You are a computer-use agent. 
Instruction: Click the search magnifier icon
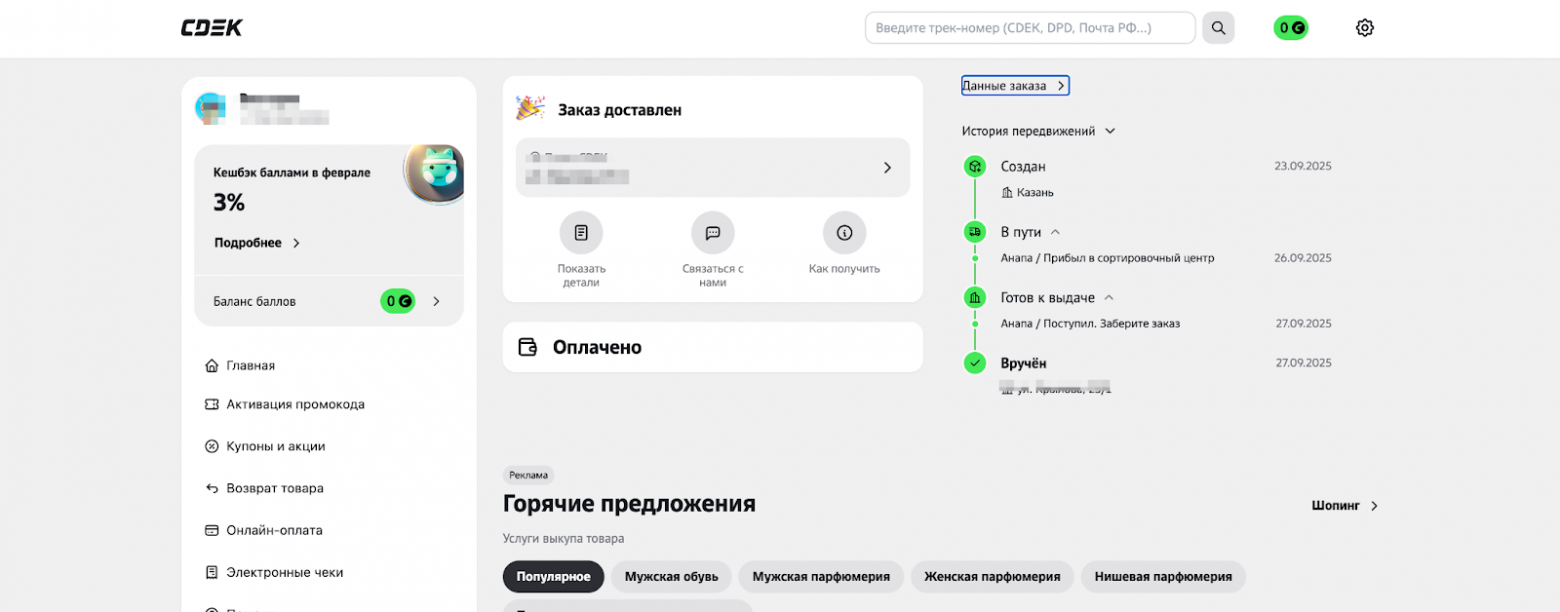pos(1218,27)
